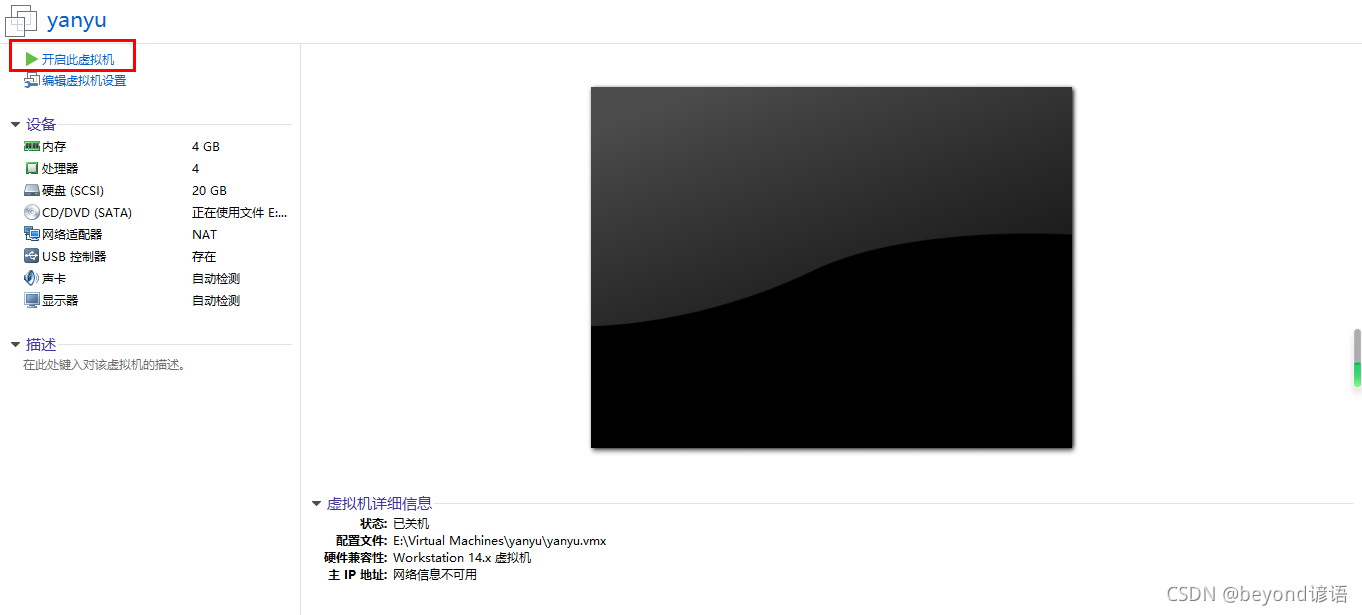The image size is (1362, 615).
Task: Click the 正在使用文件 E:... value
Action: [240, 212]
